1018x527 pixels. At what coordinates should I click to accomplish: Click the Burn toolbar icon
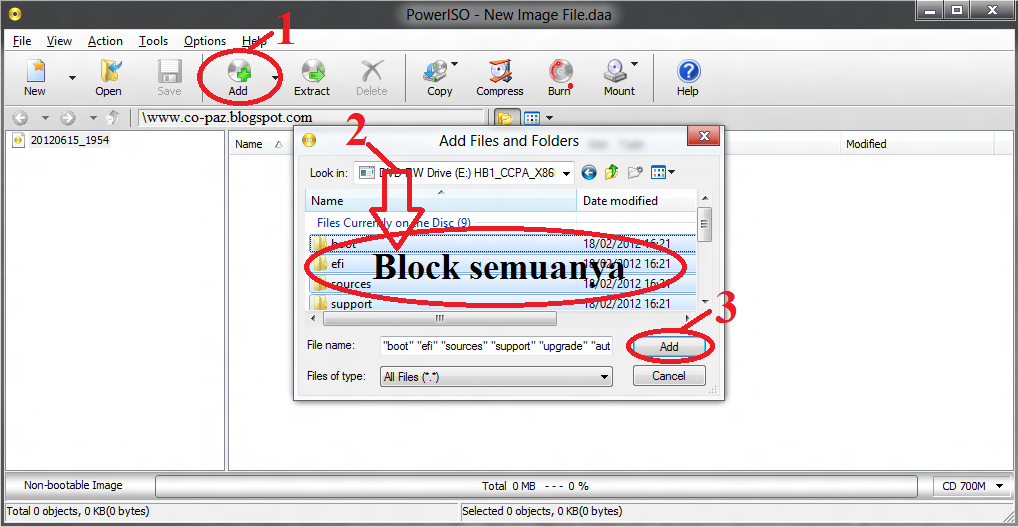pos(559,77)
